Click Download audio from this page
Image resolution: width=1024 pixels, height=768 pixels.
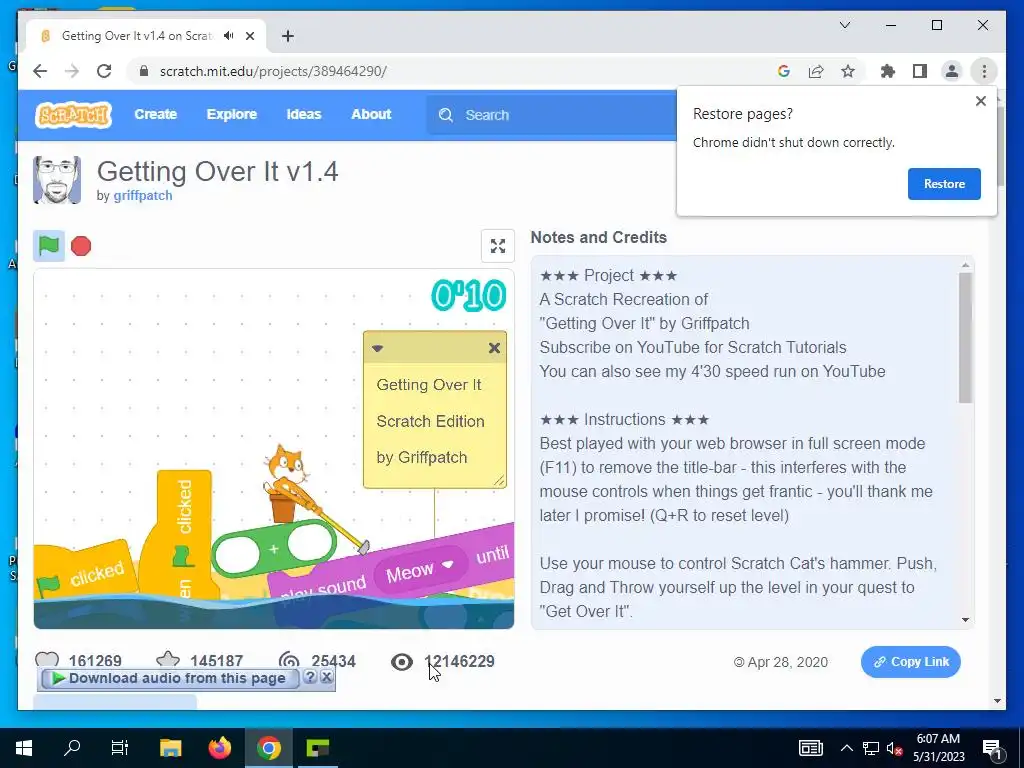tap(169, 679)
